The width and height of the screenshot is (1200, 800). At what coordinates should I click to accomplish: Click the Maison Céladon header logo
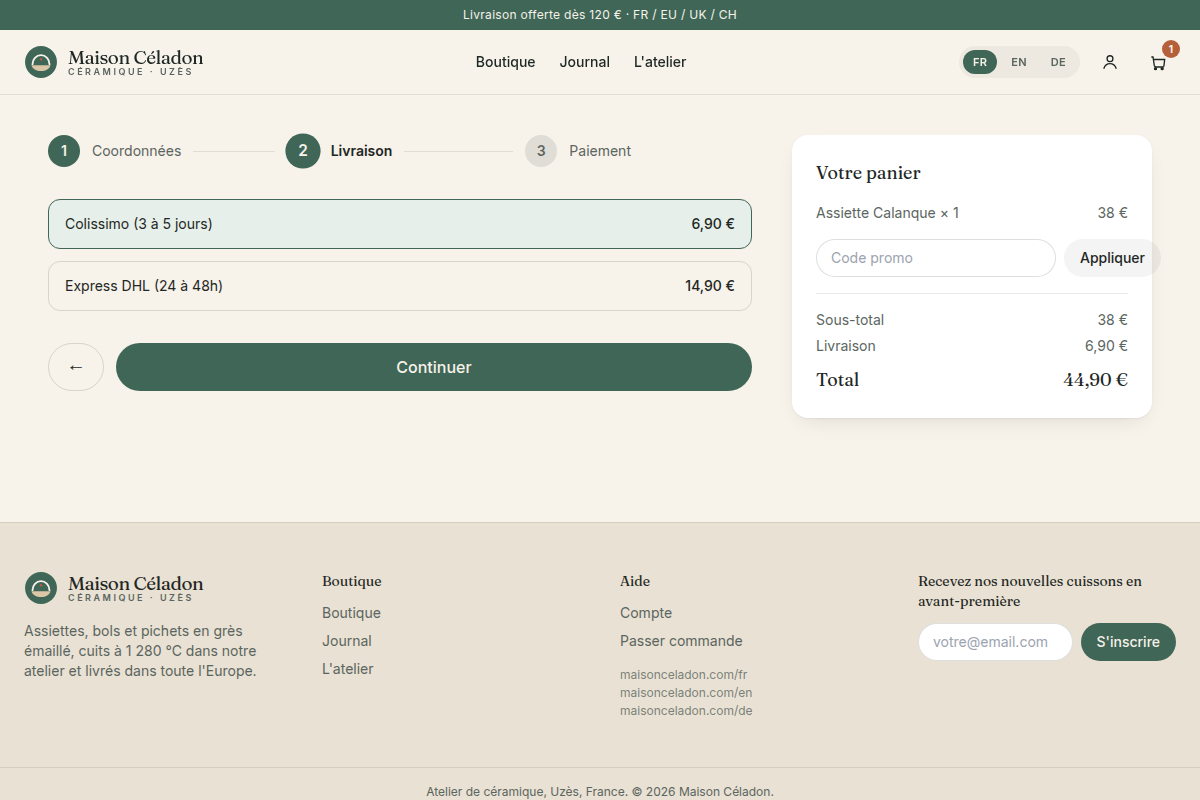point(114,62)
